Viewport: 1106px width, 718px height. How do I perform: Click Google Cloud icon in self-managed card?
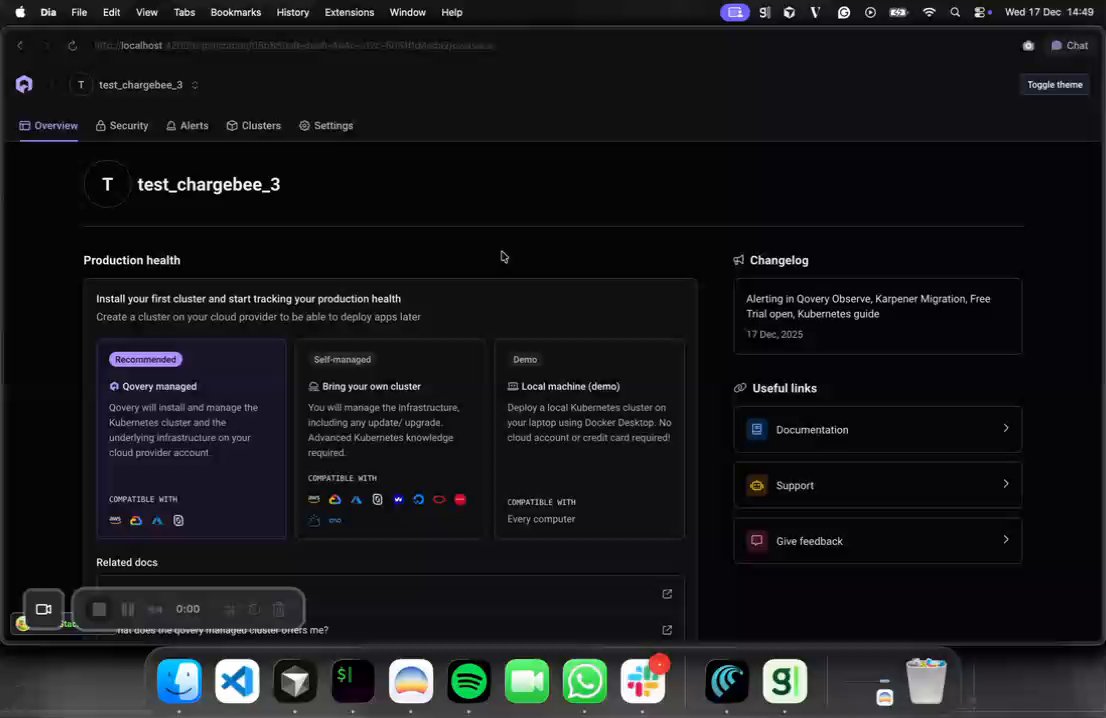[x=335, y=499]
